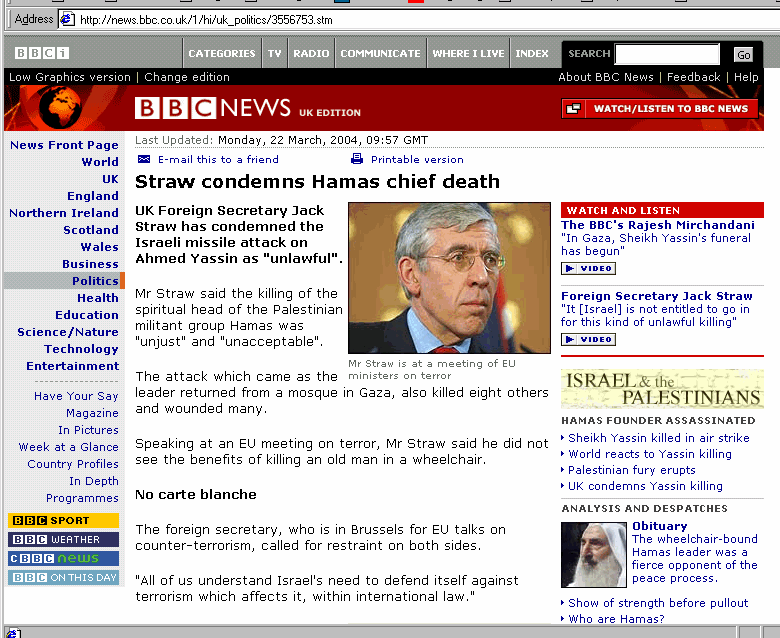The height and width of the screenshot is (638, 780).
Task: Click the search input field
Action: click(x=667, y=54)
